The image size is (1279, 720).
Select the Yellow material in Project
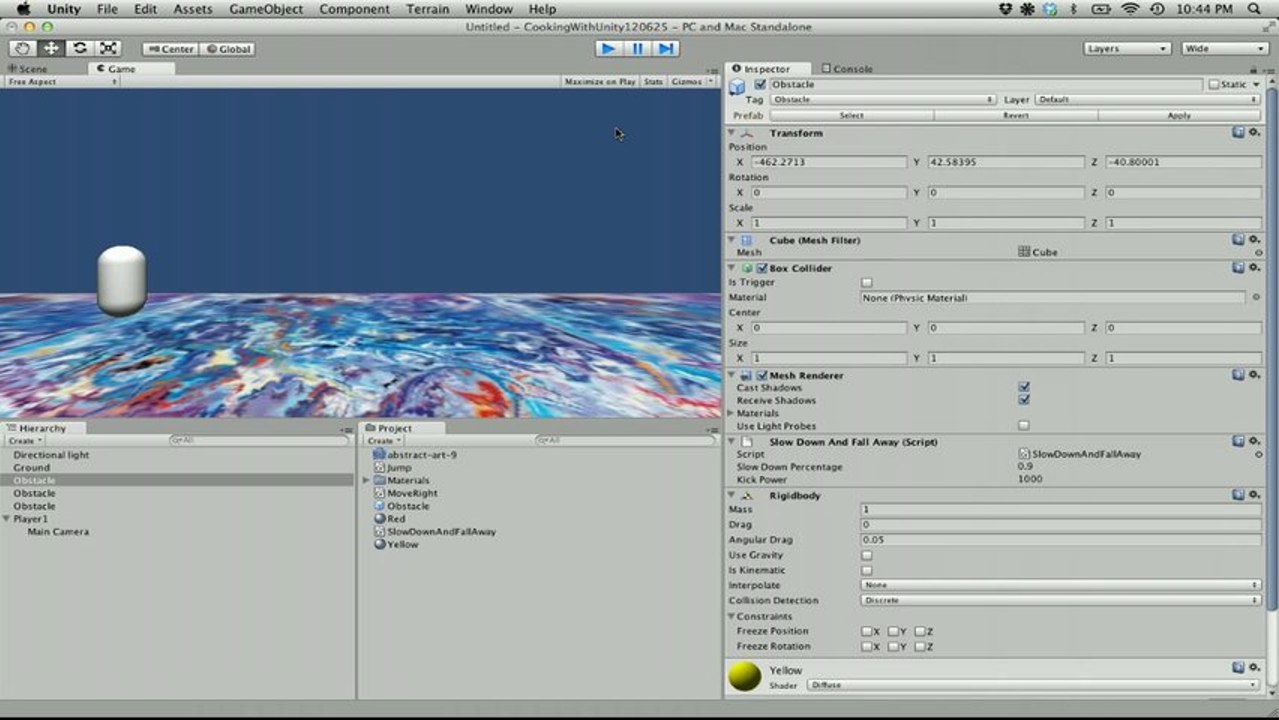395,545
